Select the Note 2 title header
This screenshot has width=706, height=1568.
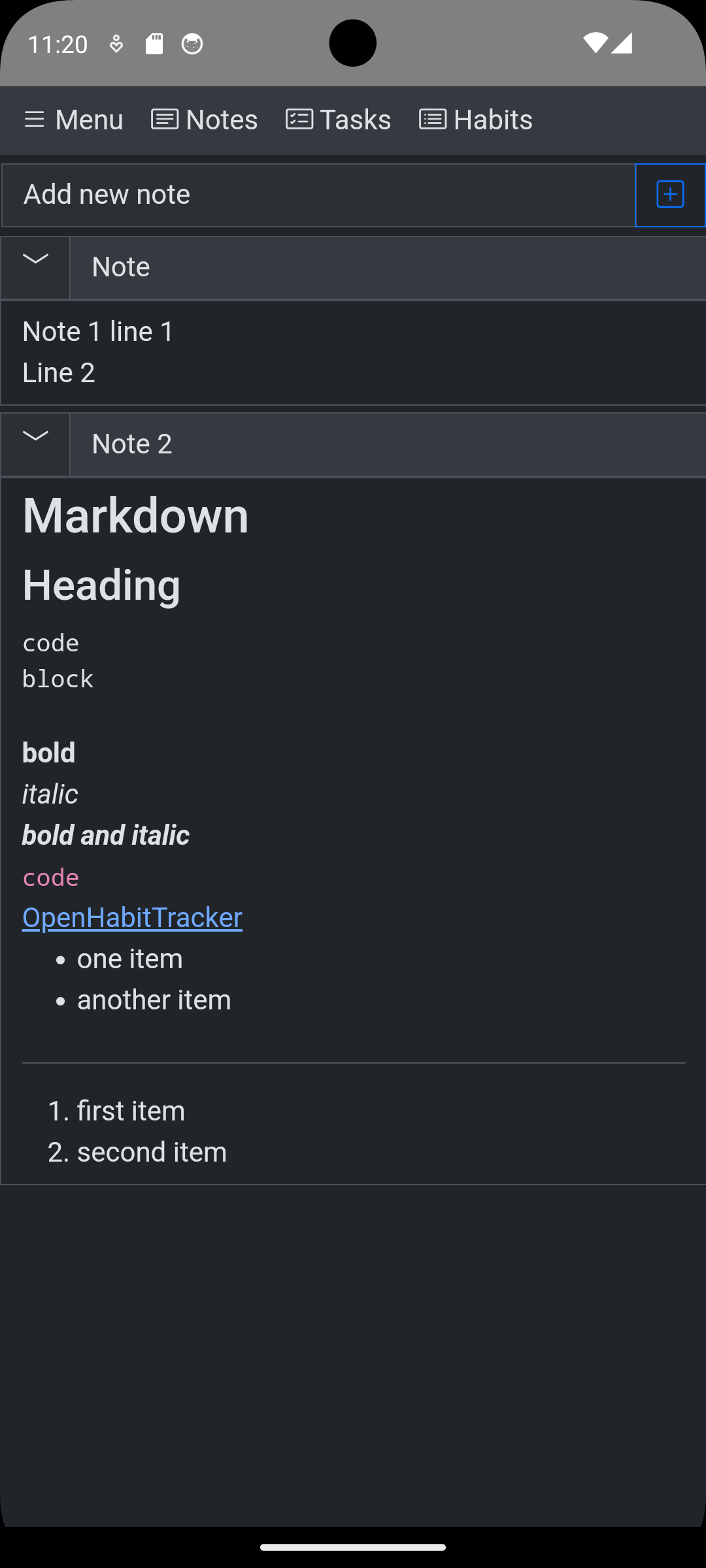(x=388, y=445)
